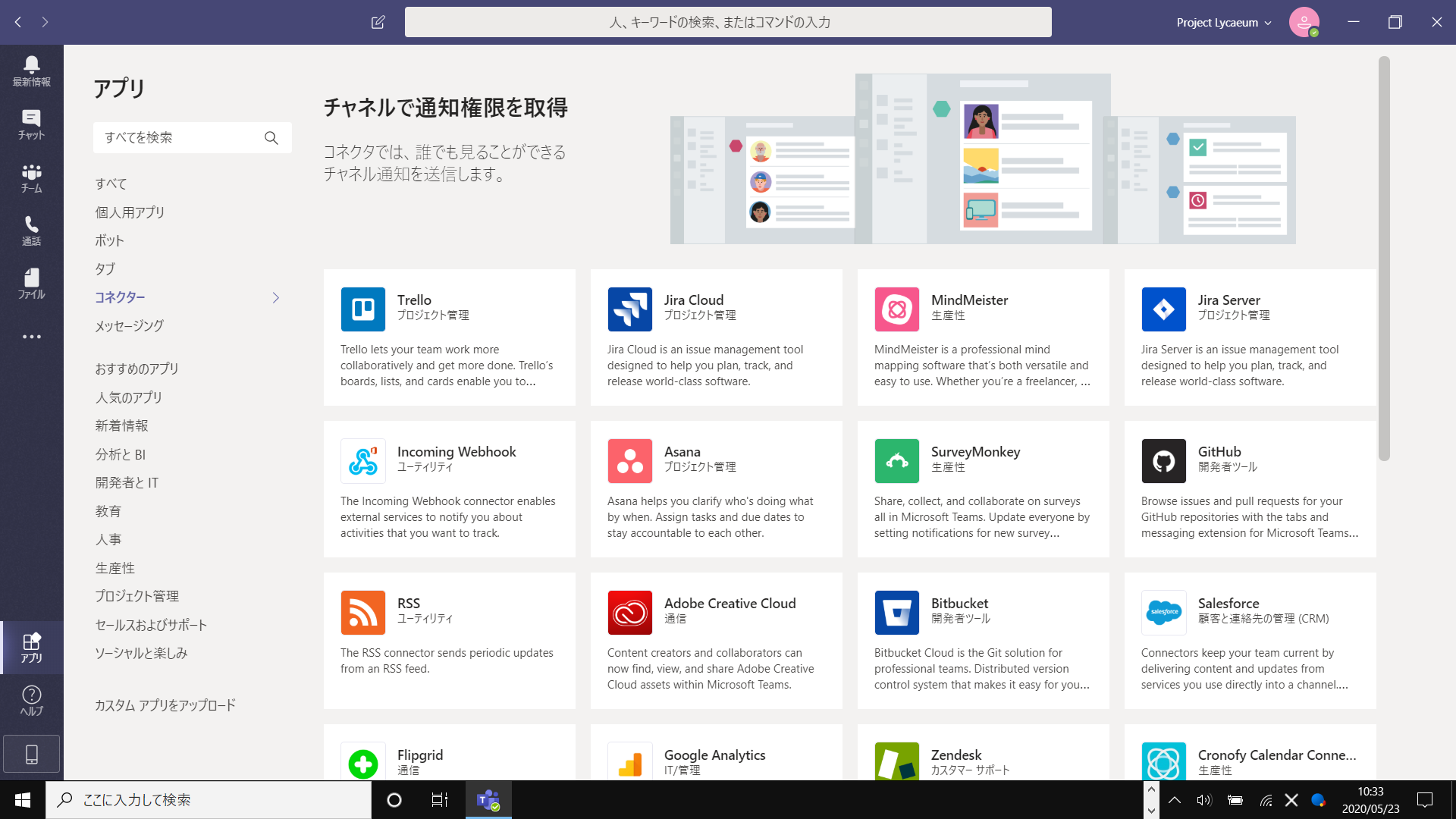1456x819 pixels.
Task: Select the プロジェクト管理 category
Action: [x=136, y=596]
